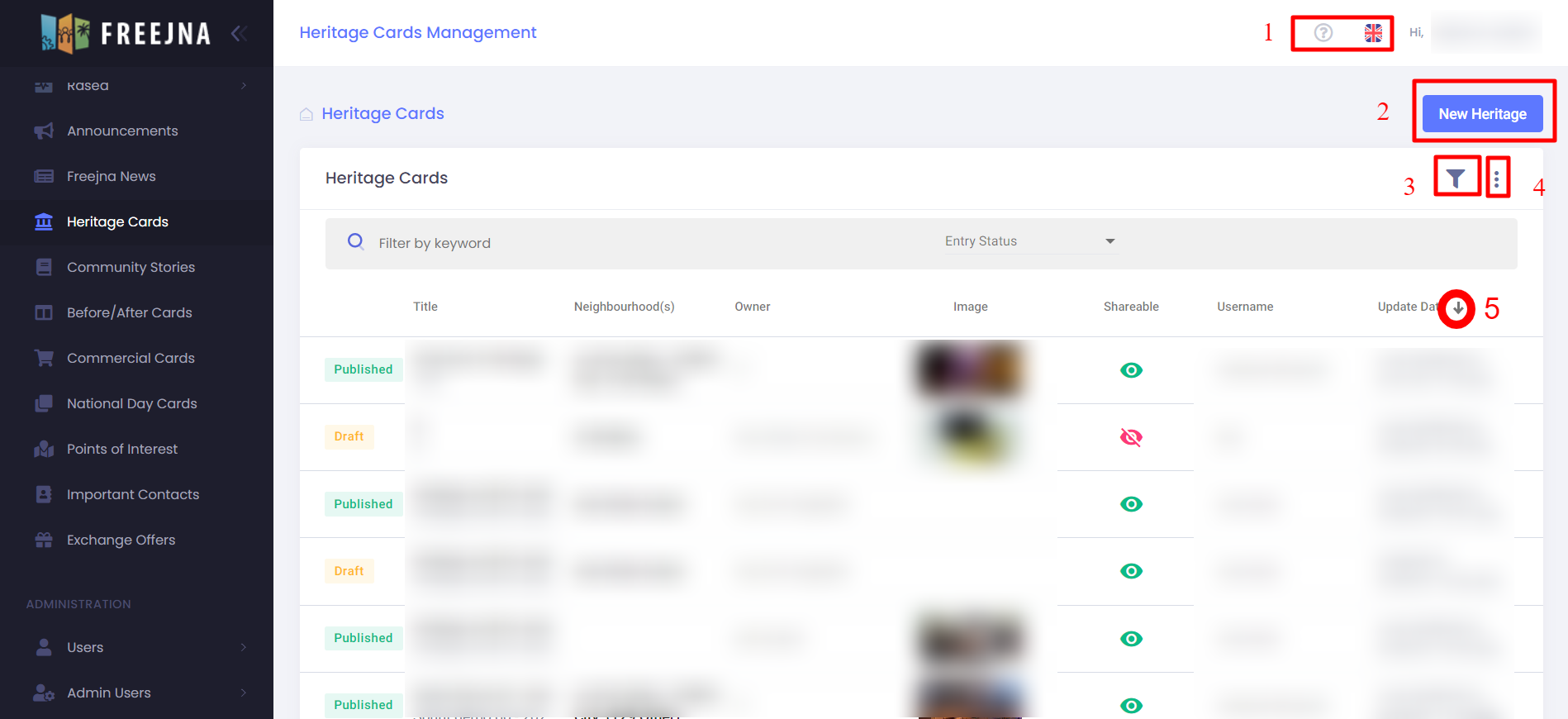Click the Filter by keyword field
Viewport: 1568px width, 719px height.
(x=644, y=243)
